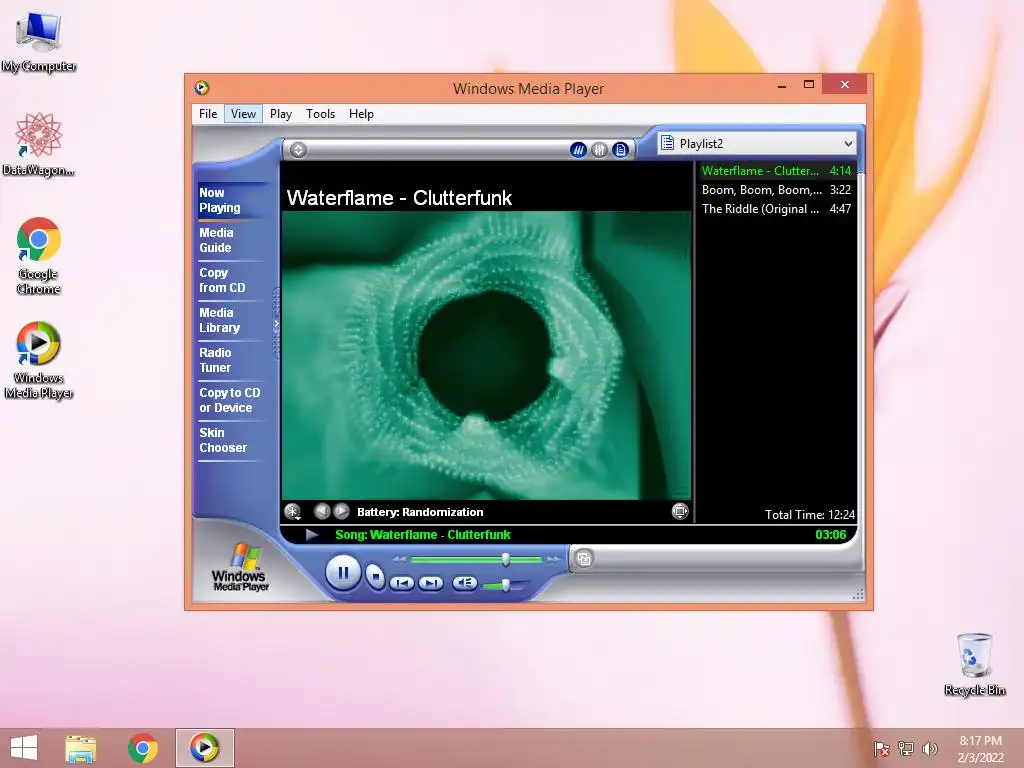Screen dimensions: 1024x768
Task: Open the Playlist2 dropdown
Action: (x=757, y=144)
